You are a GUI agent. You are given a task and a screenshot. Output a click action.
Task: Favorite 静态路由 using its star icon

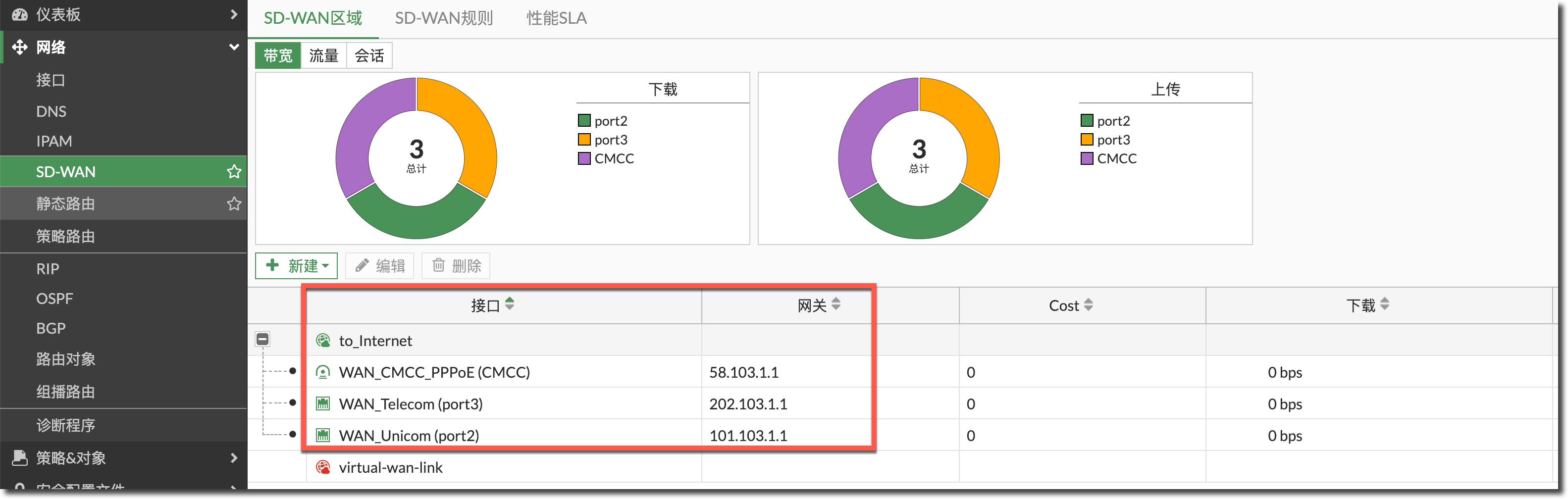click(x=234, y=204)
